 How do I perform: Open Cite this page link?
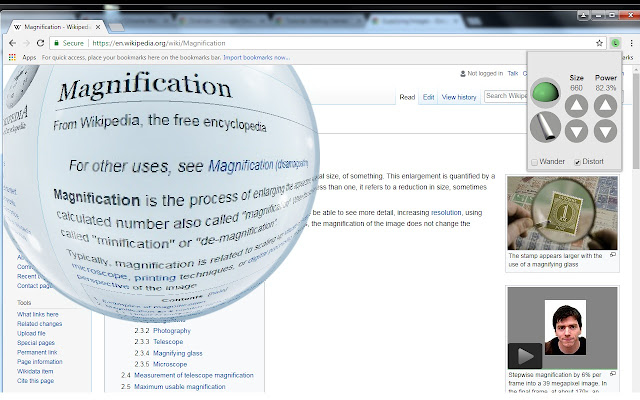(x=35, y=381)
